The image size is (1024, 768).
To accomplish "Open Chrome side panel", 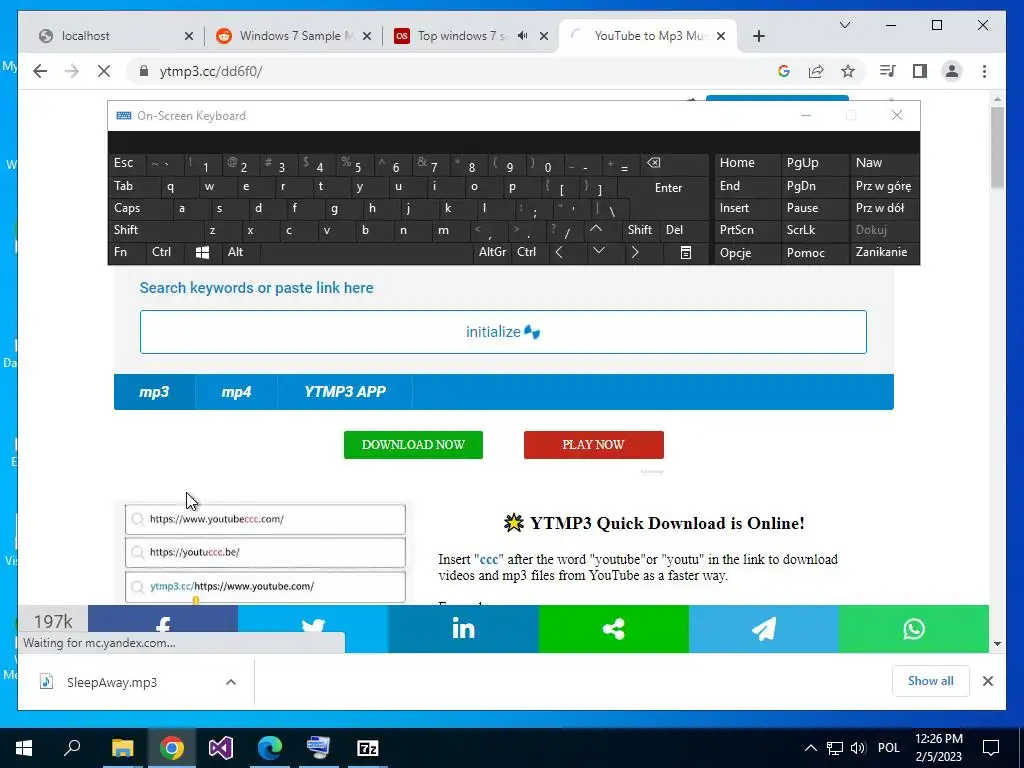I will [x=920, y=71].
